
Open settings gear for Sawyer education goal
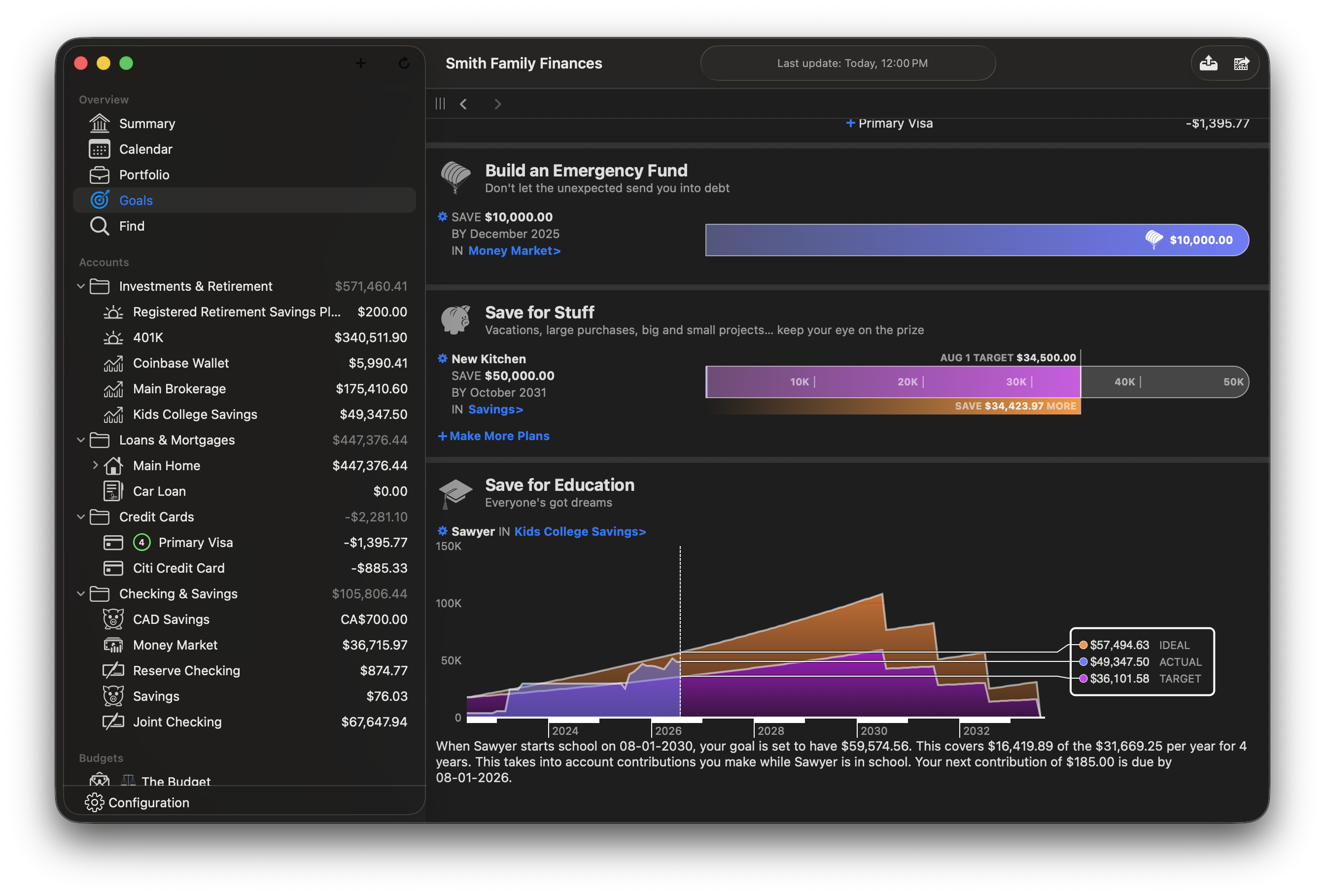442,531
